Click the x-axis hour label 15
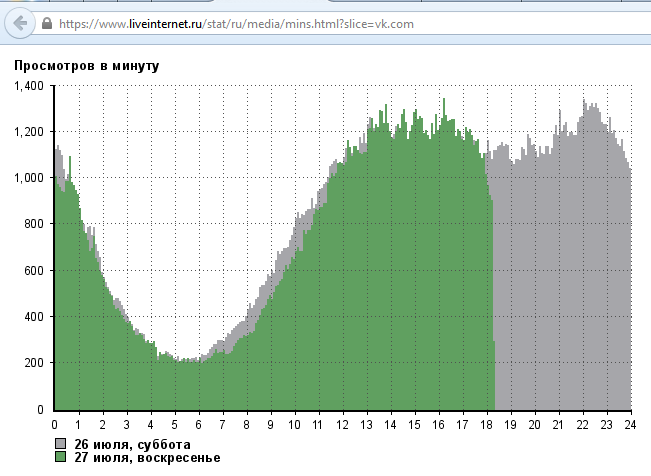Screen dimensions: 651x476 coord(414,424)
